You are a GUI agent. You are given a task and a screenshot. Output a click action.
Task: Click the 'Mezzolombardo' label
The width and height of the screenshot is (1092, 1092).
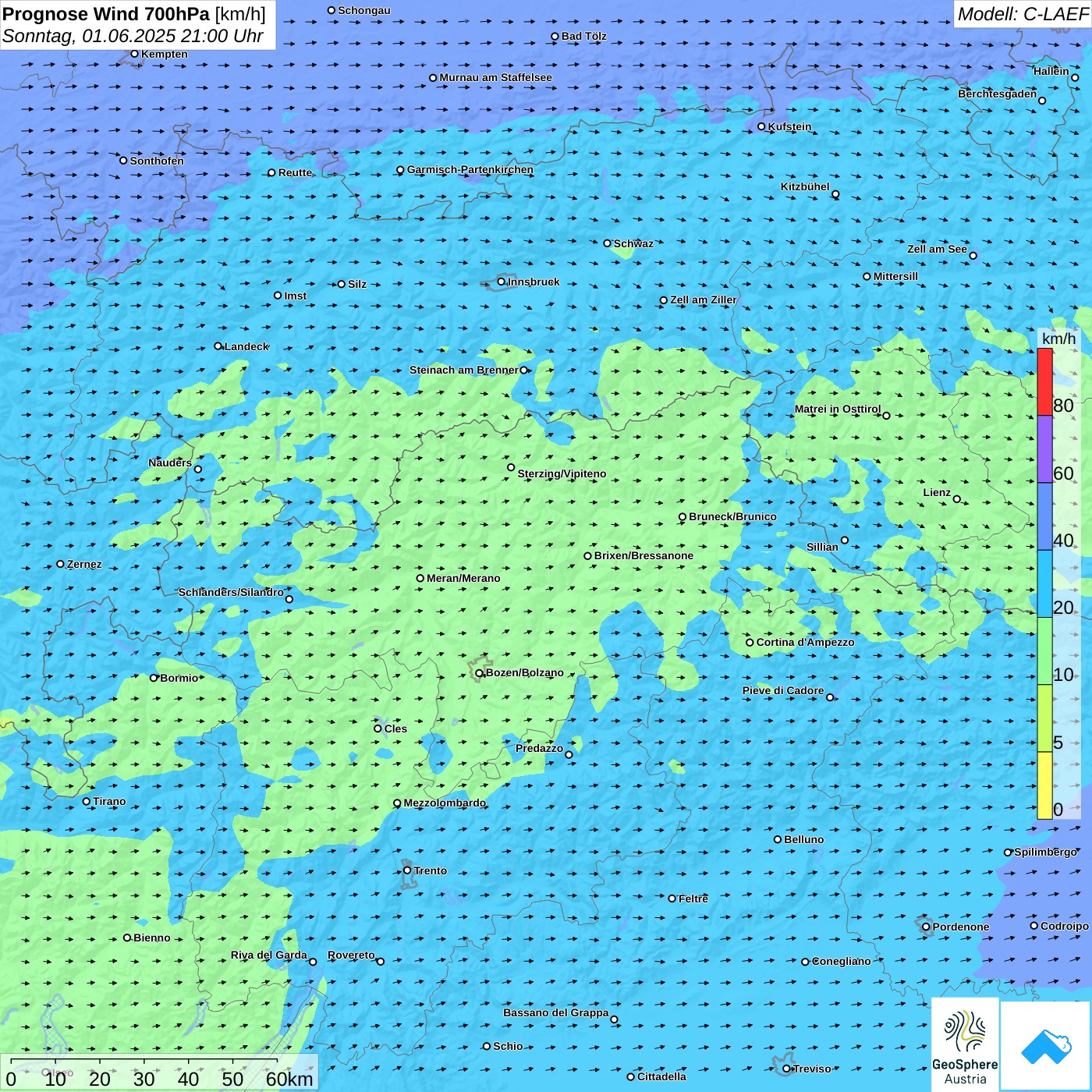(445, 803)
